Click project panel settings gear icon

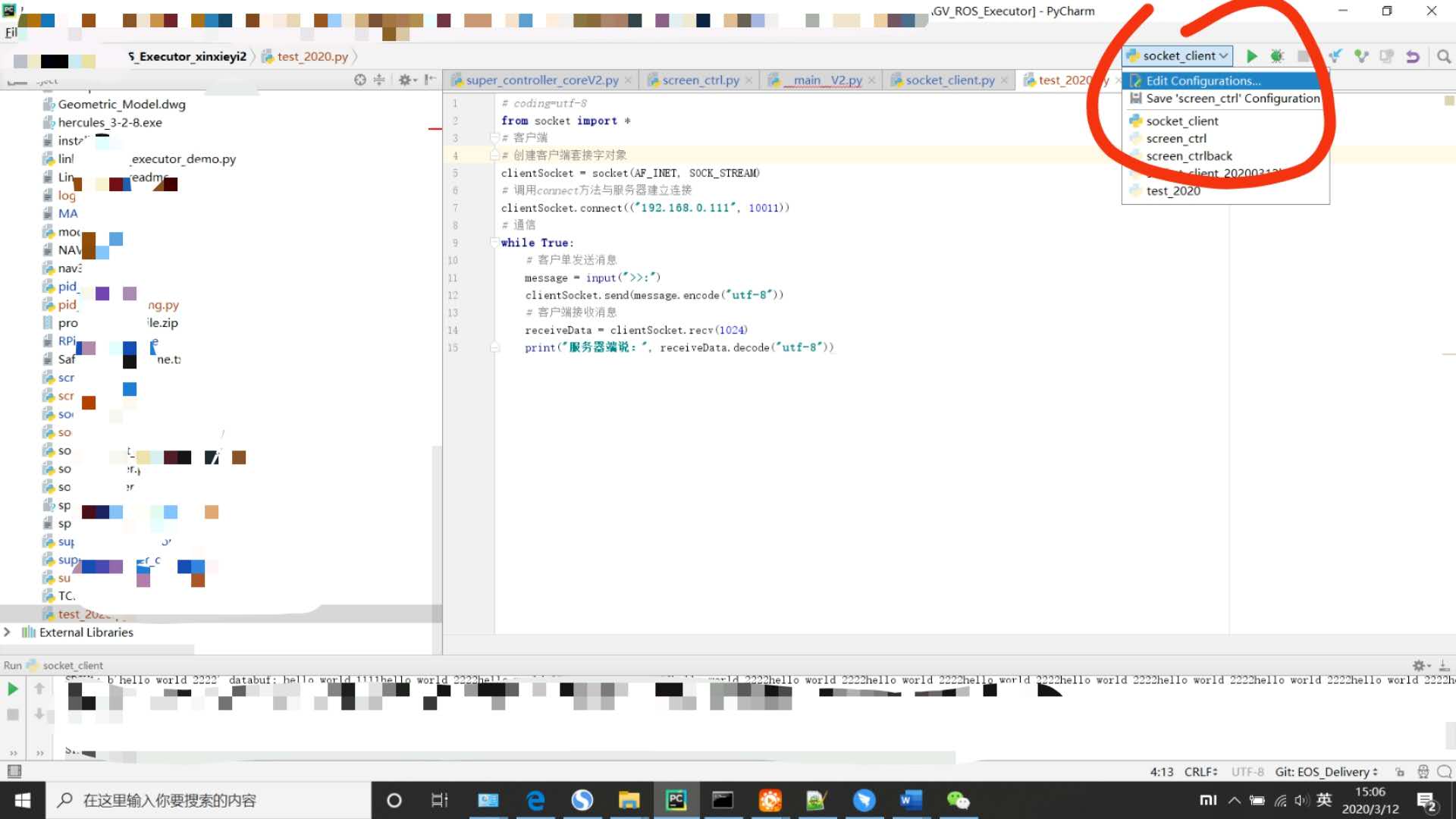click(406, 80)
